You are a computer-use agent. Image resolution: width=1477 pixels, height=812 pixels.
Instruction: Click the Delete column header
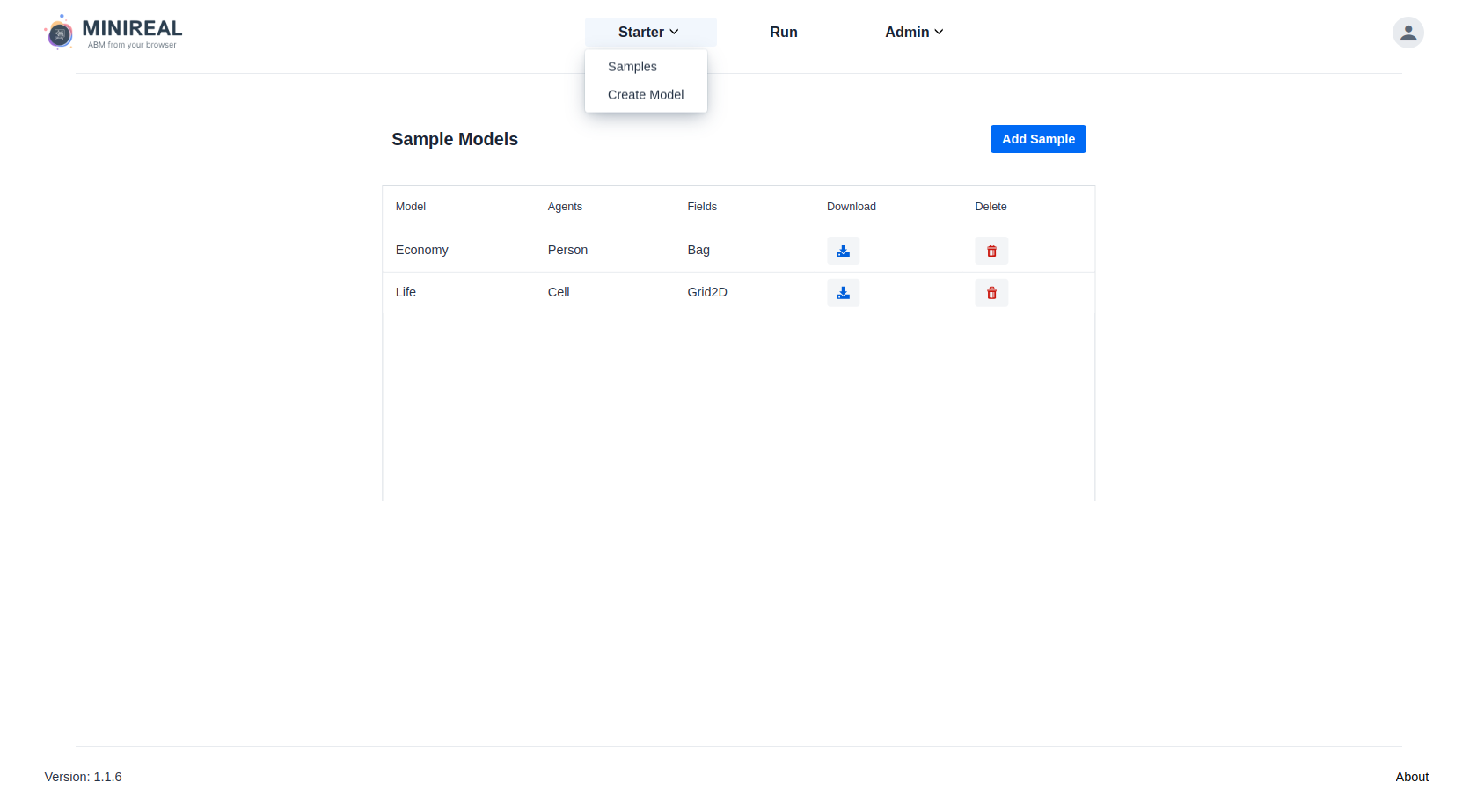coord(991,207)
